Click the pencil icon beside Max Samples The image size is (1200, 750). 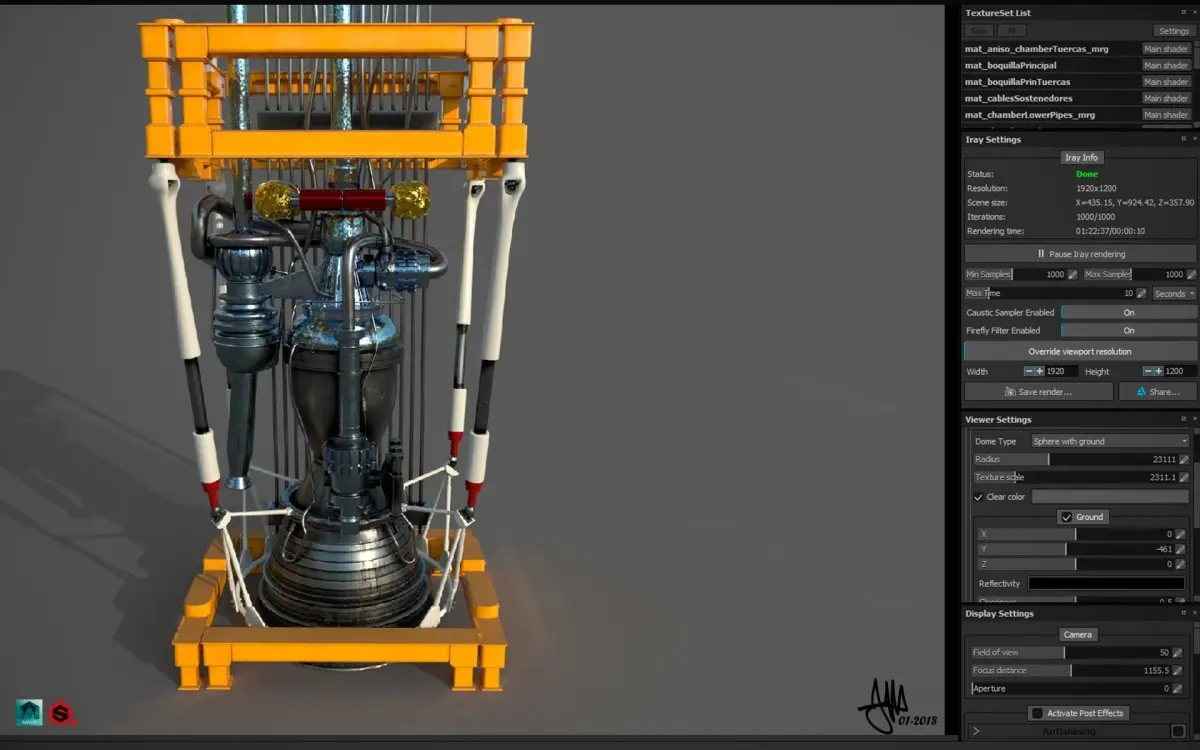[x=1192, y=274]
